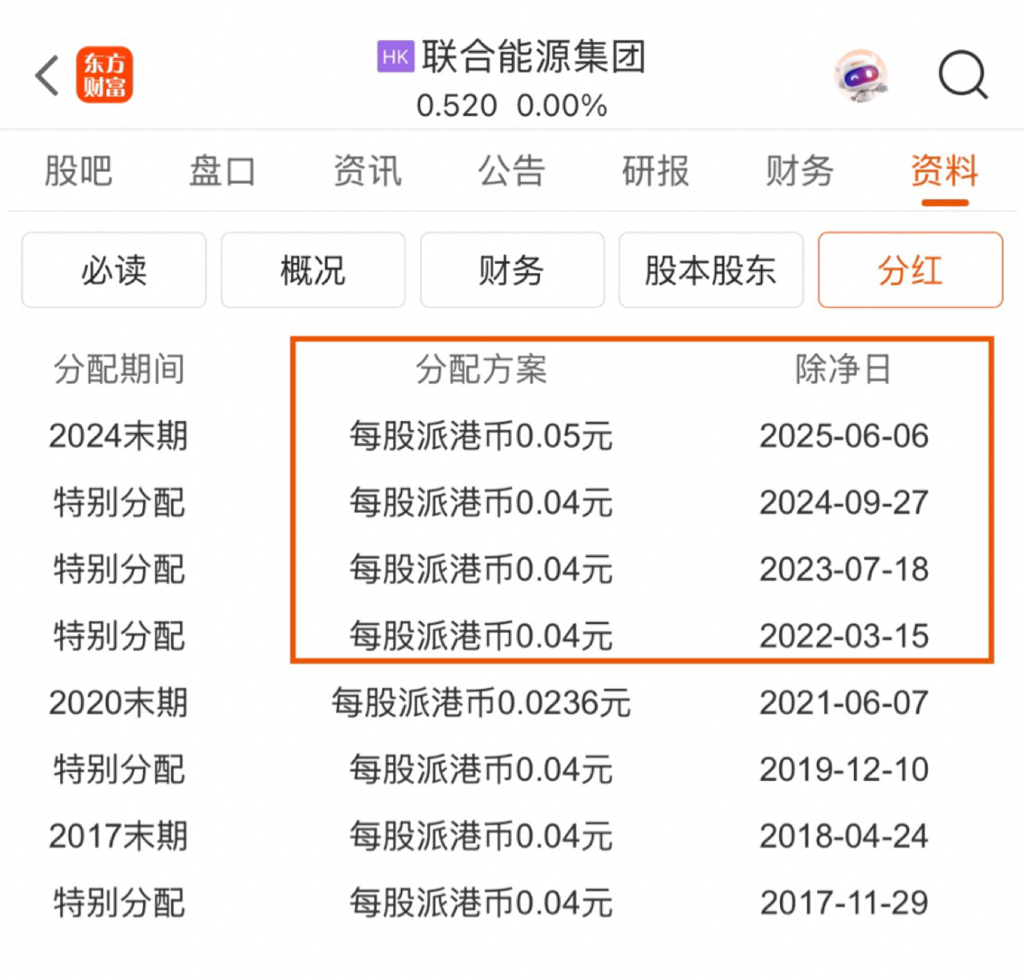Tap the back arrow icon
This screenshot has height=979, width=1024.
(x=47, y=75)
